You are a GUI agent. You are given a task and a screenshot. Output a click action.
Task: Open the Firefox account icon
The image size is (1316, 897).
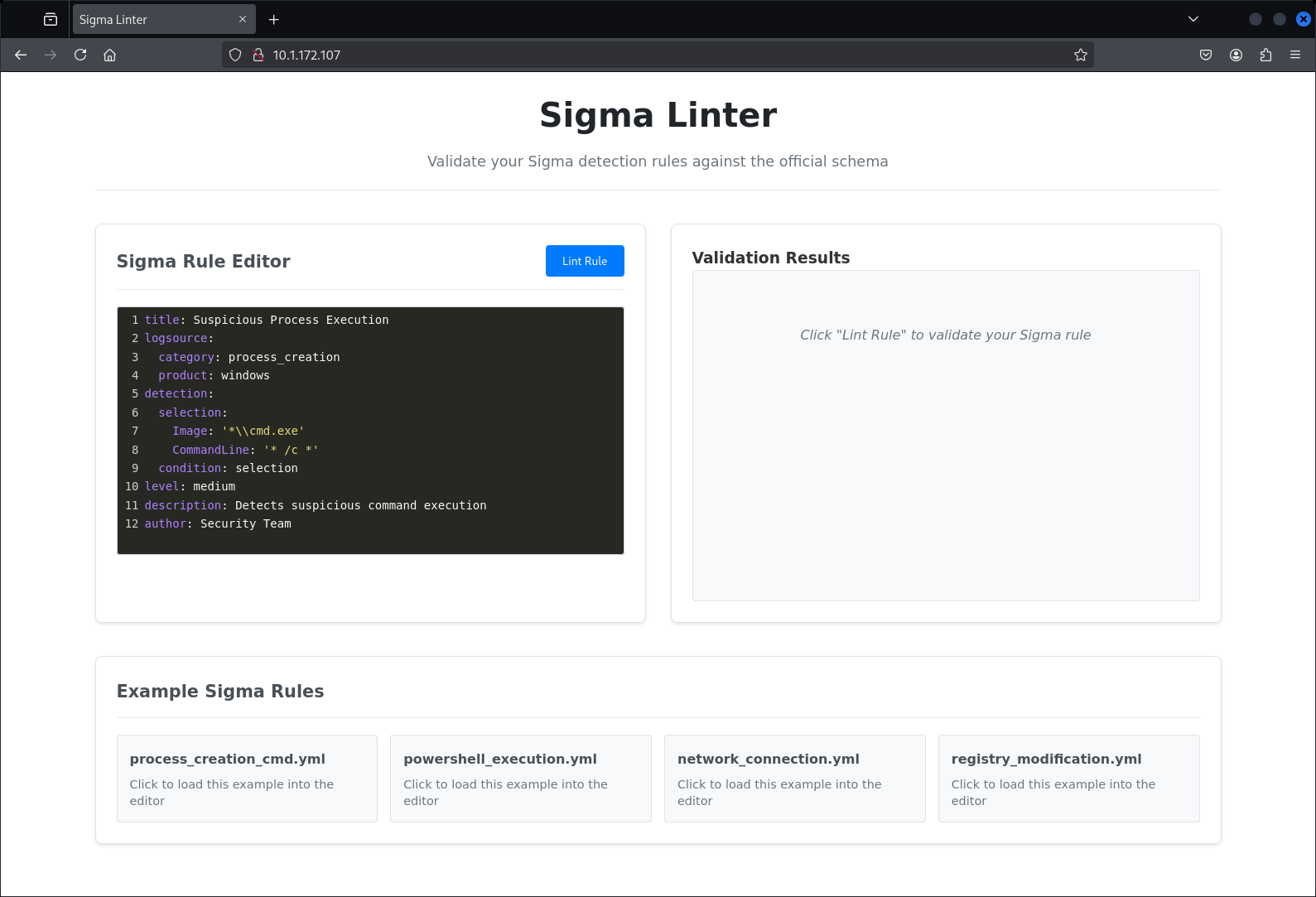(1236, 55)
